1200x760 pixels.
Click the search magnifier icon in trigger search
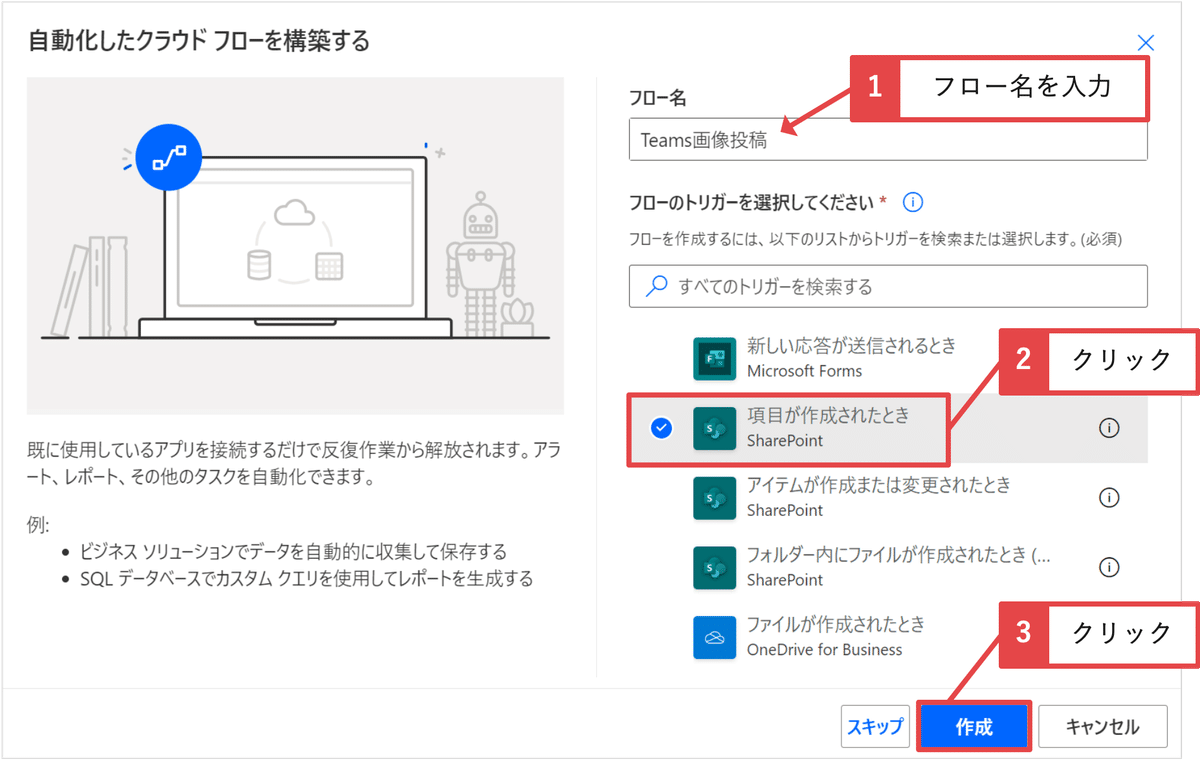click(656, 287)
